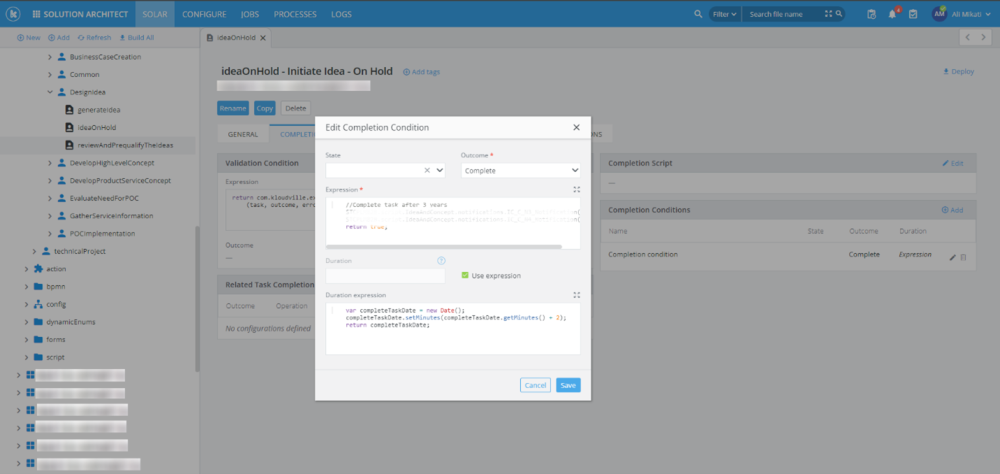Open the notifications bell

click(x=892, y=14)
